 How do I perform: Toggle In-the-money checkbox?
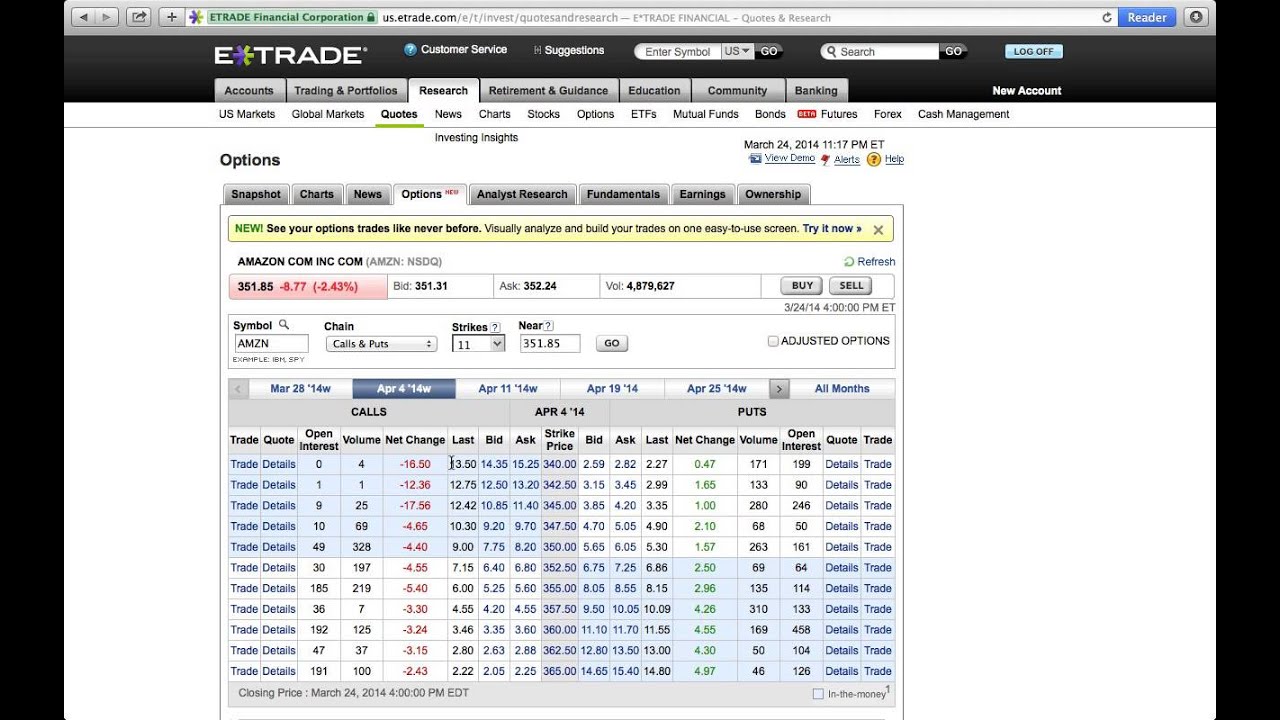818,694
